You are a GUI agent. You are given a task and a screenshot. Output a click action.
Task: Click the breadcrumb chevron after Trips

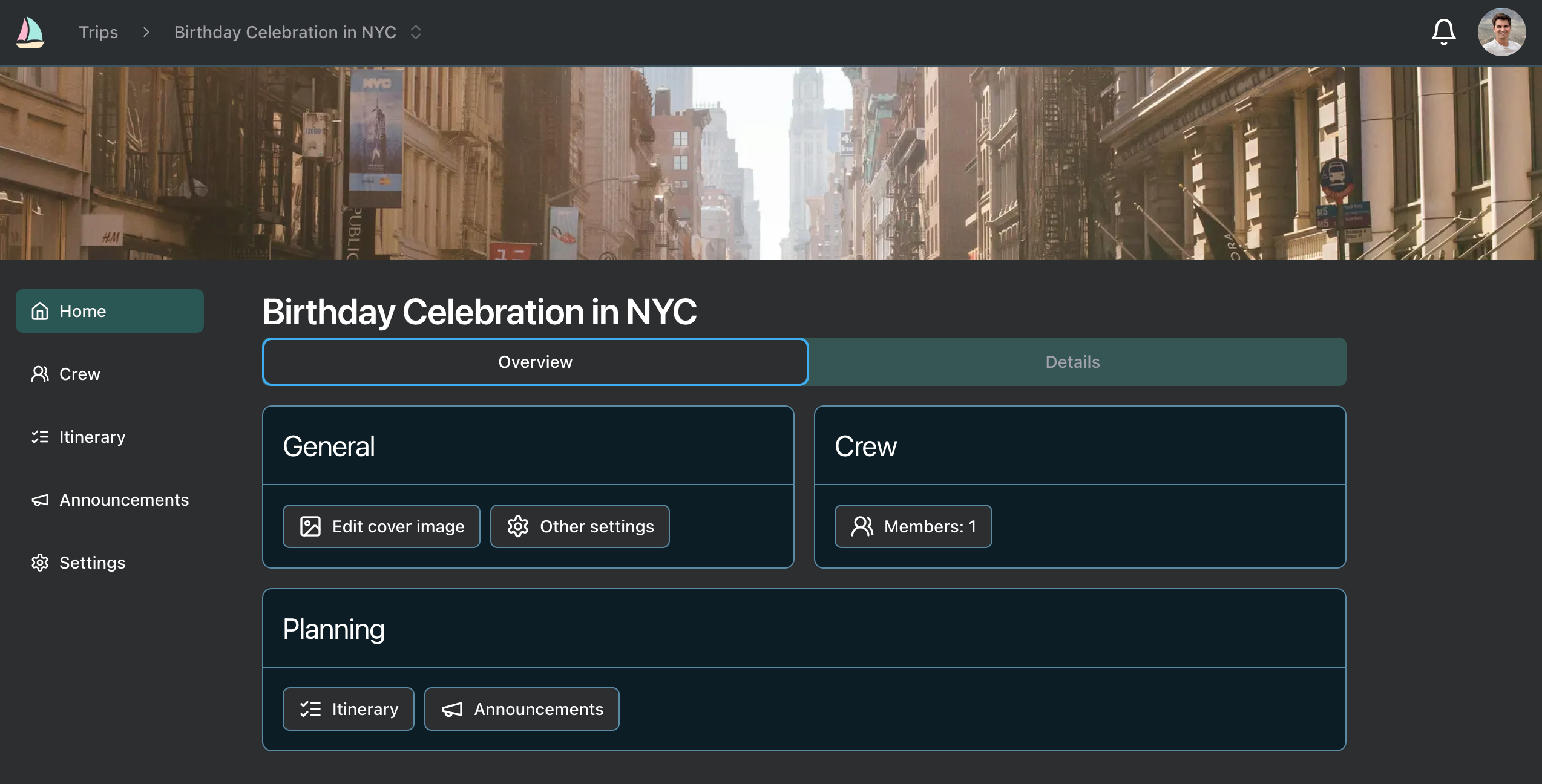click(146, 32)
